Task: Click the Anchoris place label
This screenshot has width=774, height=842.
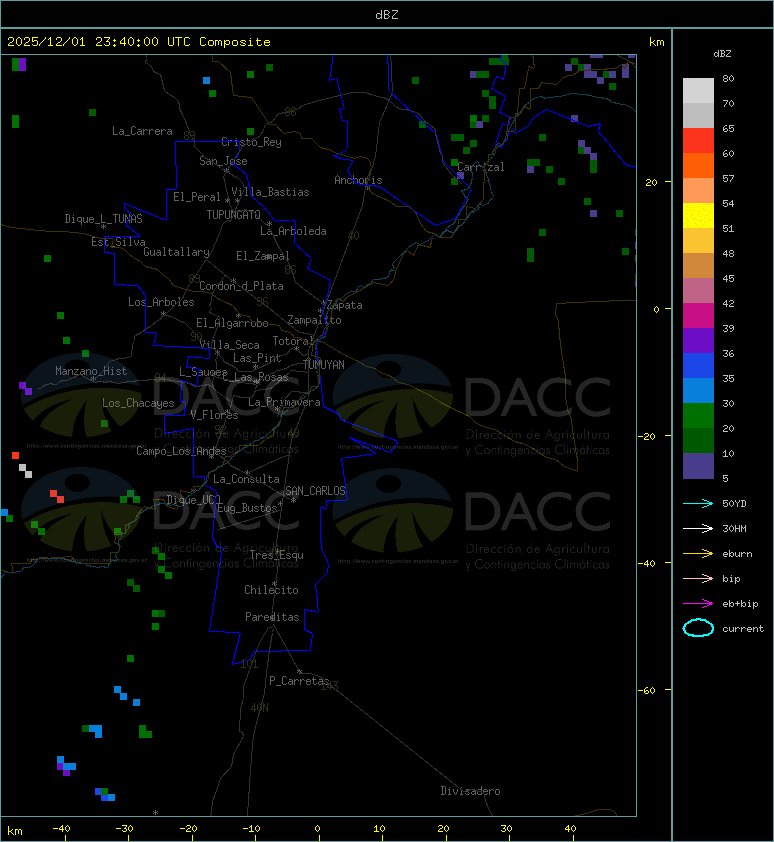Action: (358, 180)
